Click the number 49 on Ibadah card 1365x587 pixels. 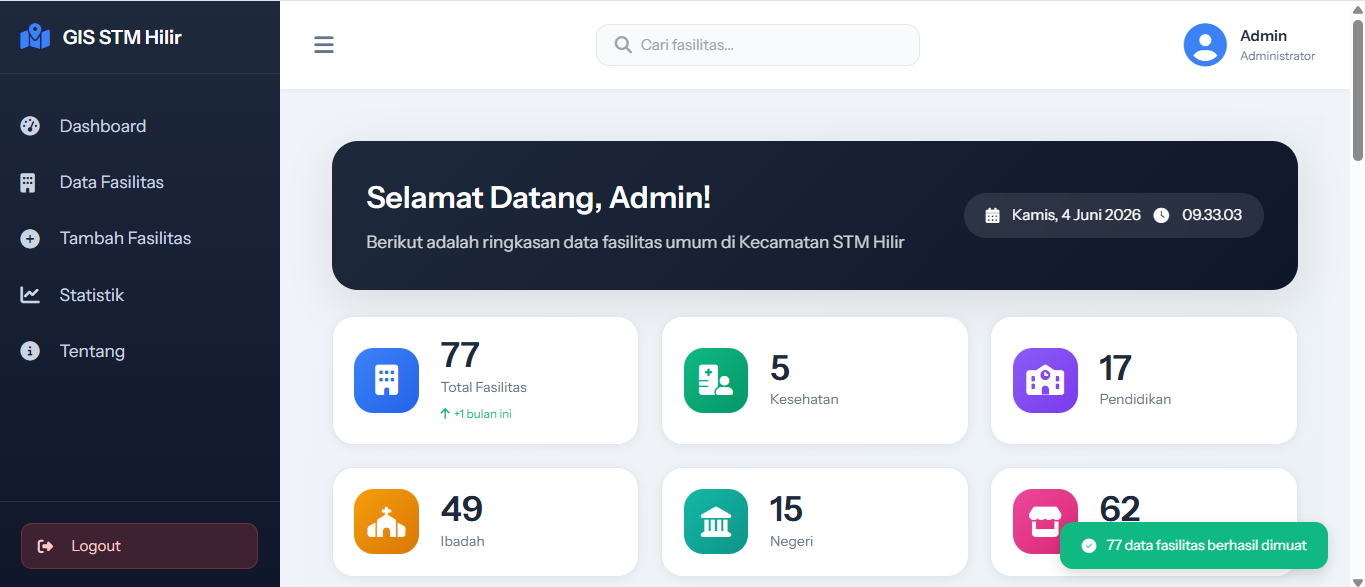coord(462,509)
